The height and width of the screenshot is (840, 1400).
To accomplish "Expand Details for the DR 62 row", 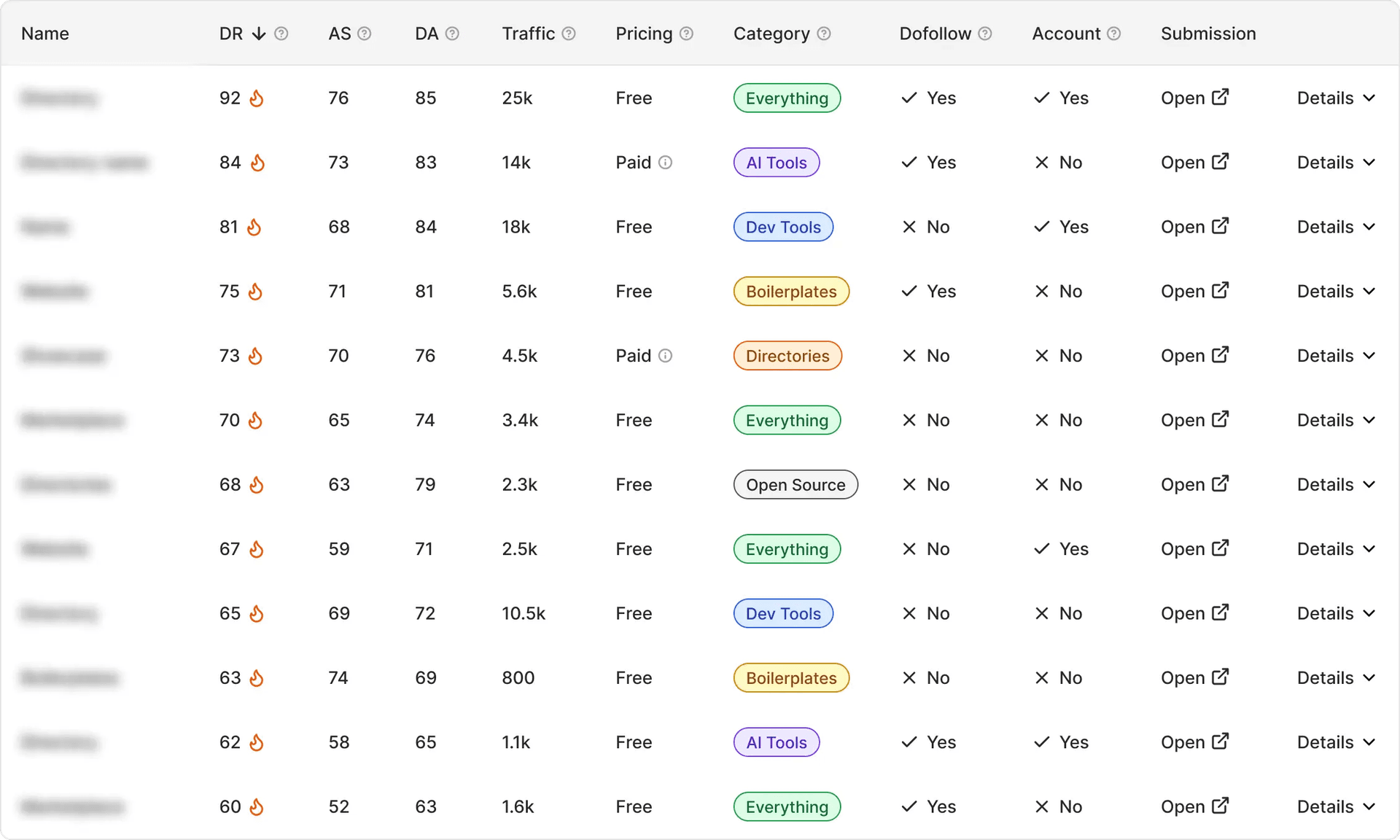I will tap(1336, 742).
